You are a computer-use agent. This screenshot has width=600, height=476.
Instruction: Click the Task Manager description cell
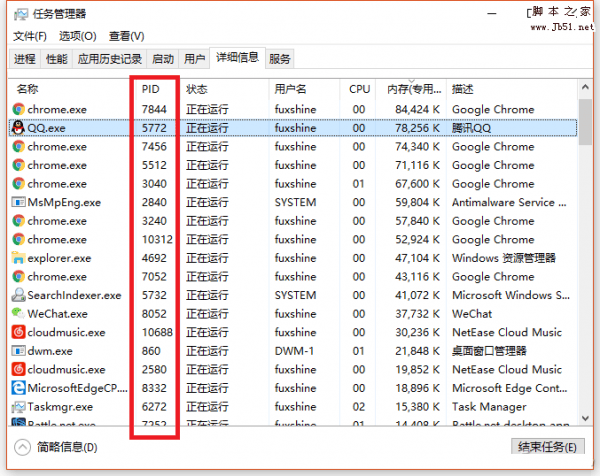[x=489, y=407]
